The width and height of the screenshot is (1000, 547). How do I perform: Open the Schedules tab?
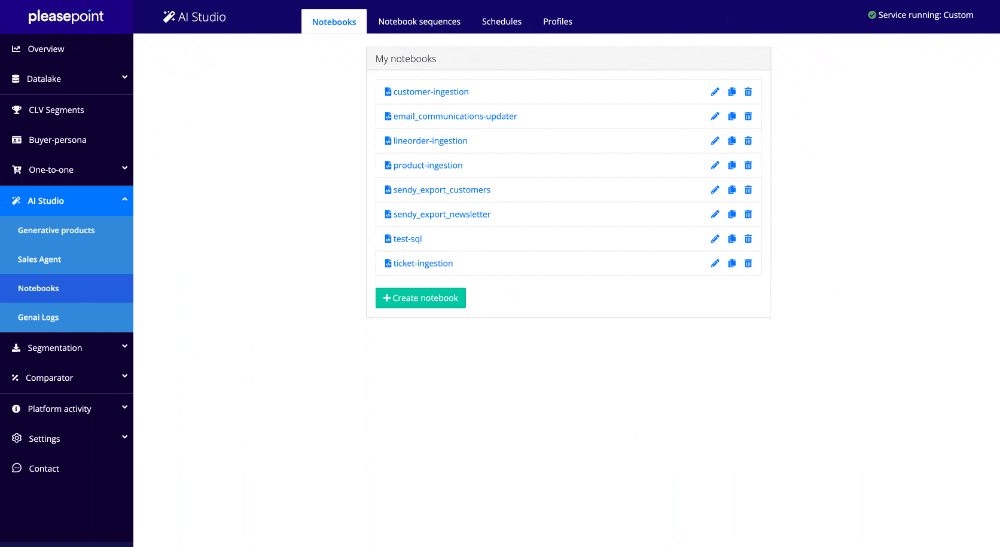point(501,22)
